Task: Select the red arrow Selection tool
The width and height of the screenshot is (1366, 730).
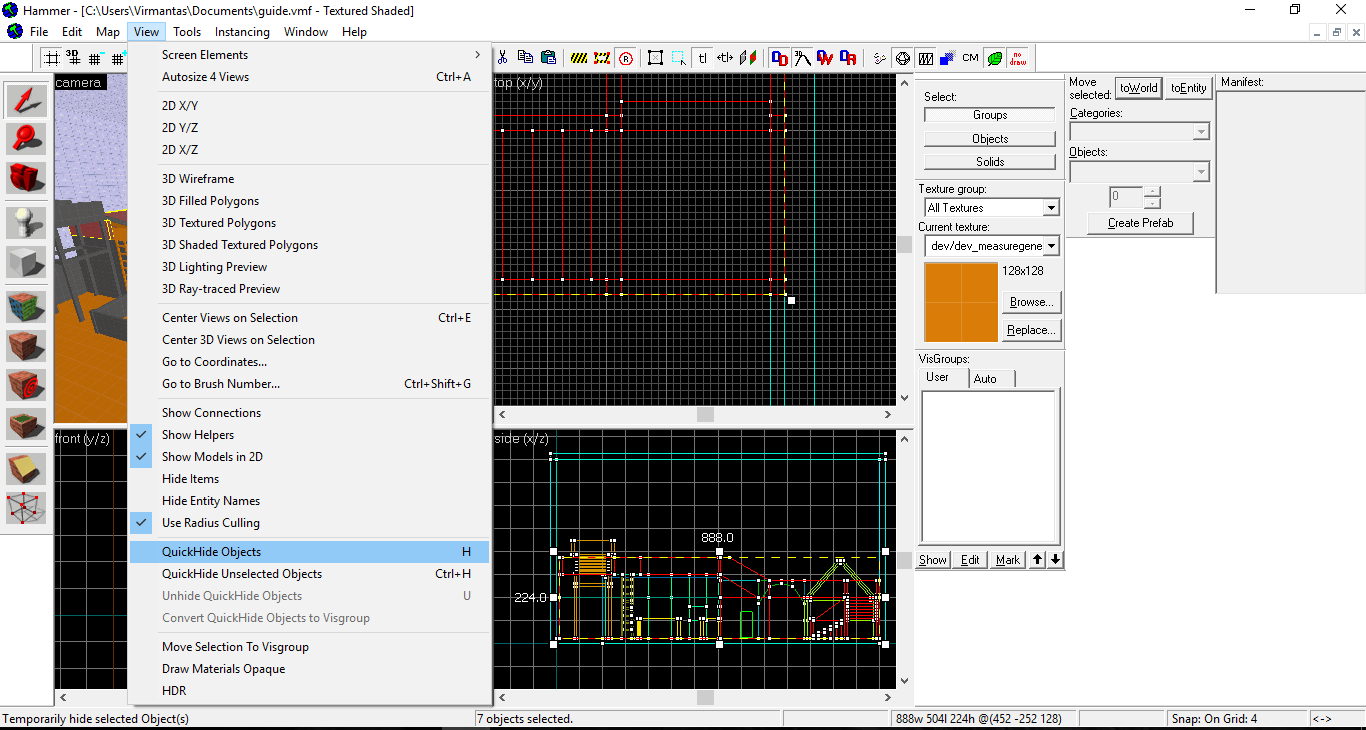Action: [x=26, y=99]
